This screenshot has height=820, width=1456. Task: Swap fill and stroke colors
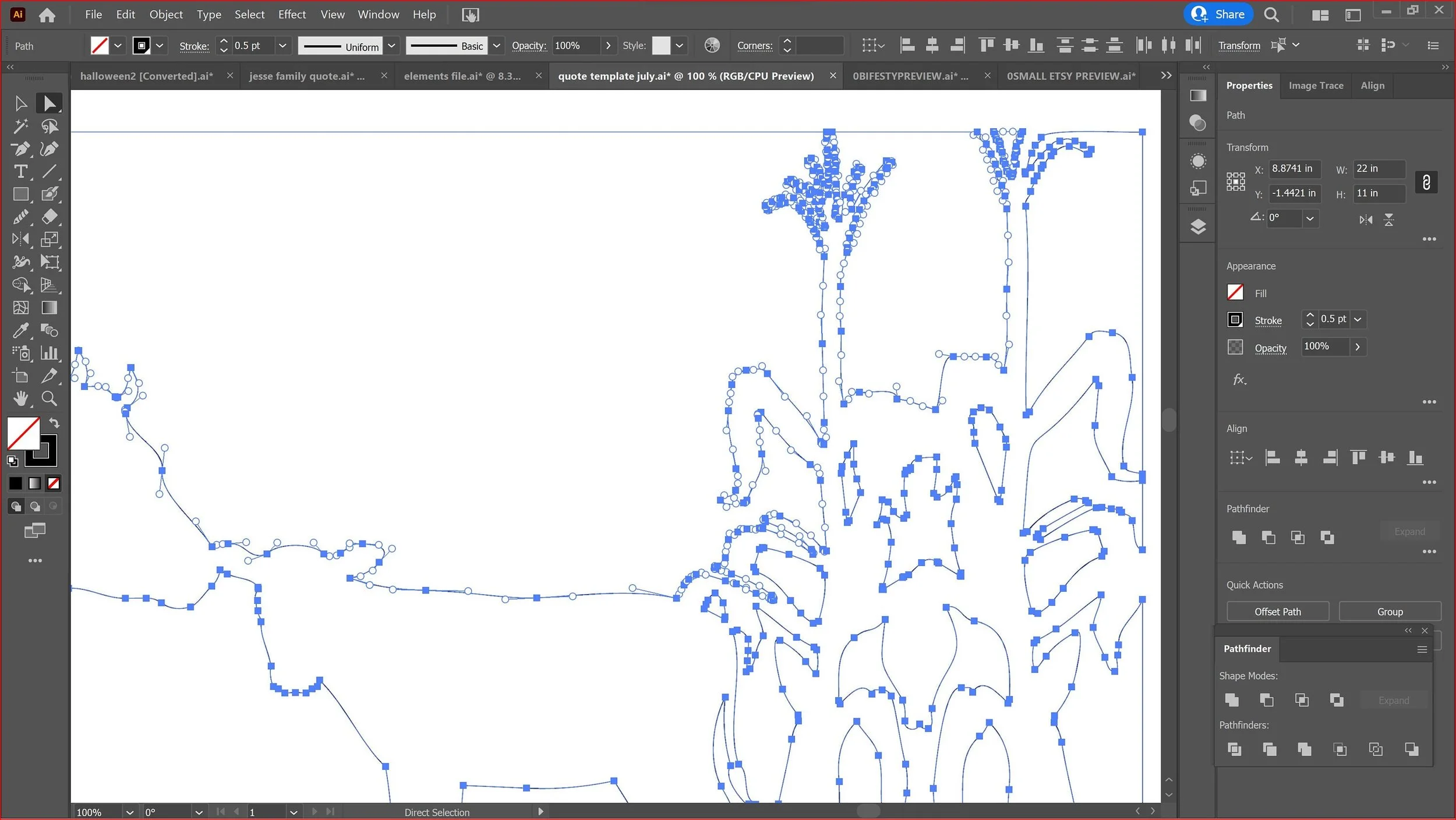pos(54,423)
